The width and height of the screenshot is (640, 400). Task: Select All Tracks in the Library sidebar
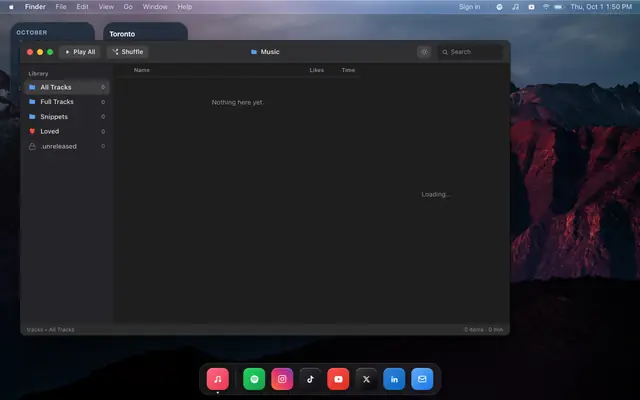tap(67, 87)
